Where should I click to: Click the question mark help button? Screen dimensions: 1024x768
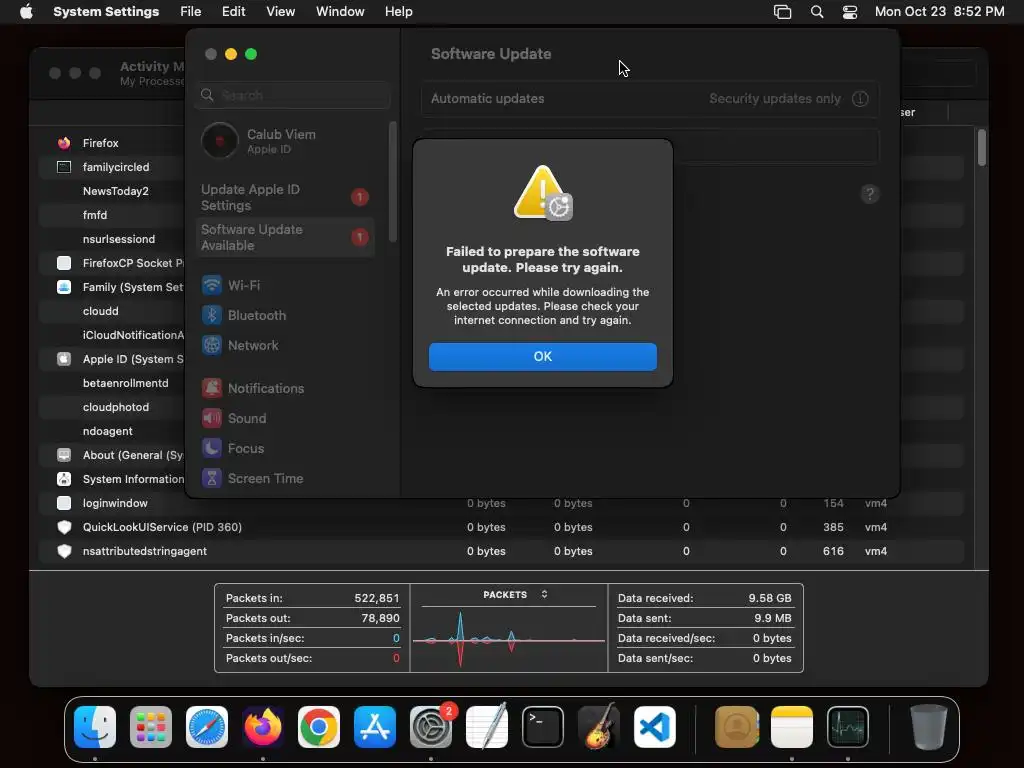pyautogui.click(x=869, y=194)
